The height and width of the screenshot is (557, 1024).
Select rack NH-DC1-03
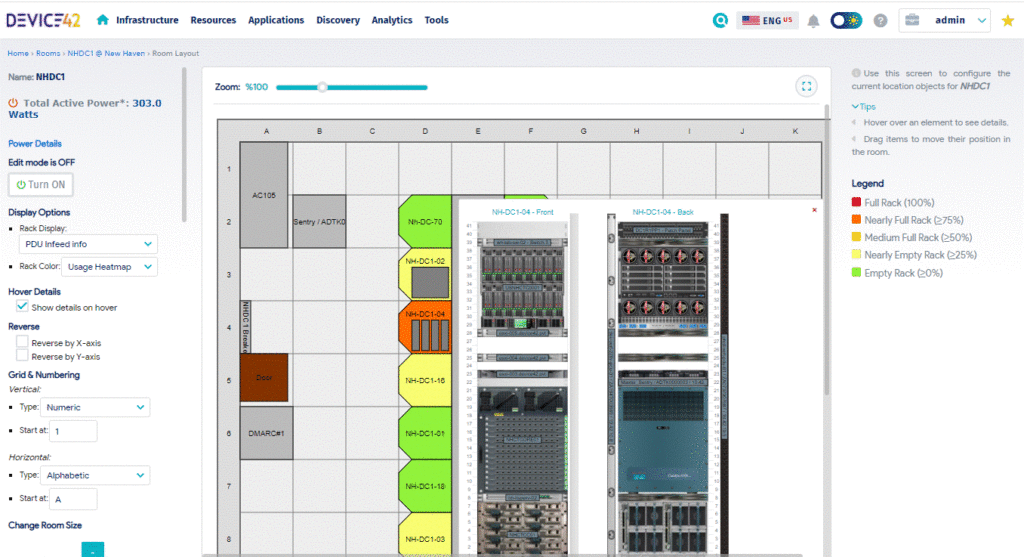pyautogui.click(x=425, y=535)
